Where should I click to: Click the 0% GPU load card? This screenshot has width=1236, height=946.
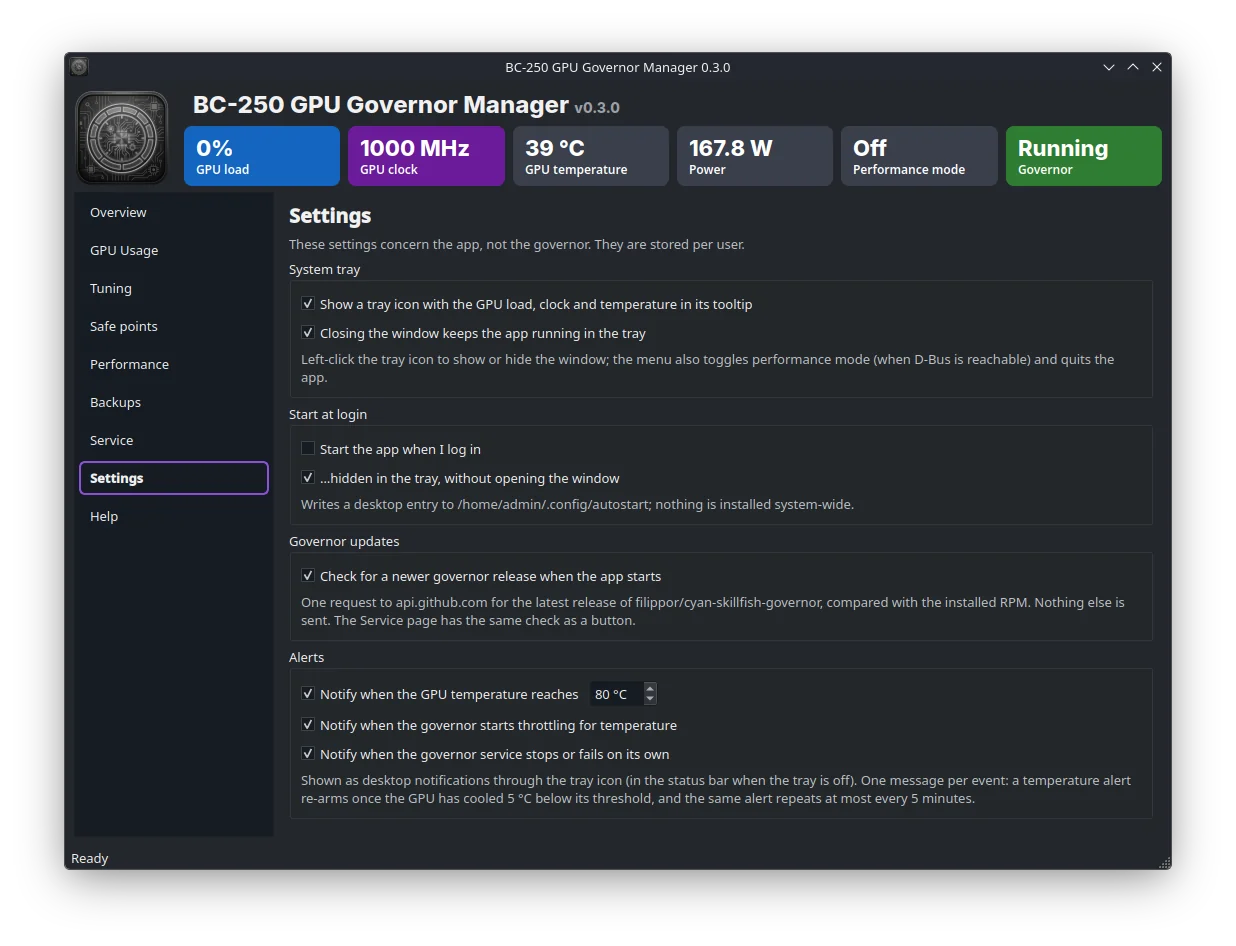point(262,156)
